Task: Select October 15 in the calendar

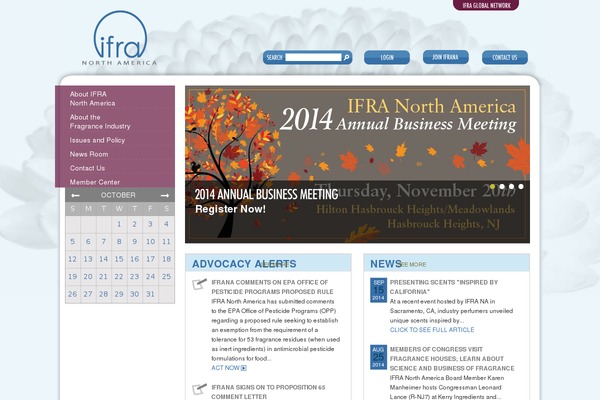Action: click(x=119, y=260)
